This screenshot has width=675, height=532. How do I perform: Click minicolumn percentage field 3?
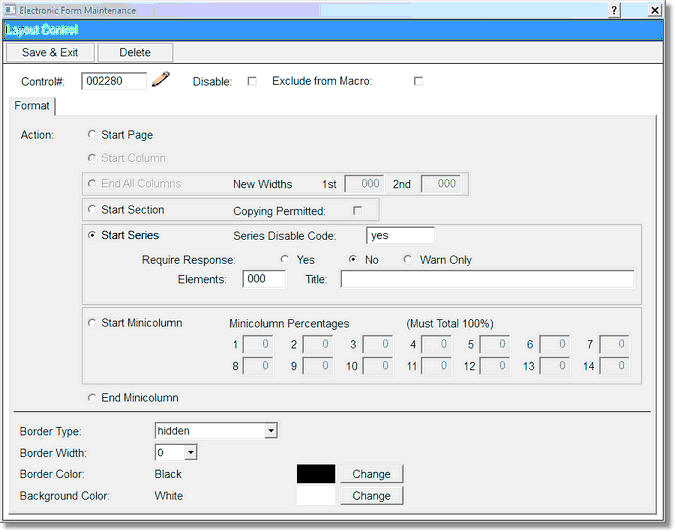point(378,344)
